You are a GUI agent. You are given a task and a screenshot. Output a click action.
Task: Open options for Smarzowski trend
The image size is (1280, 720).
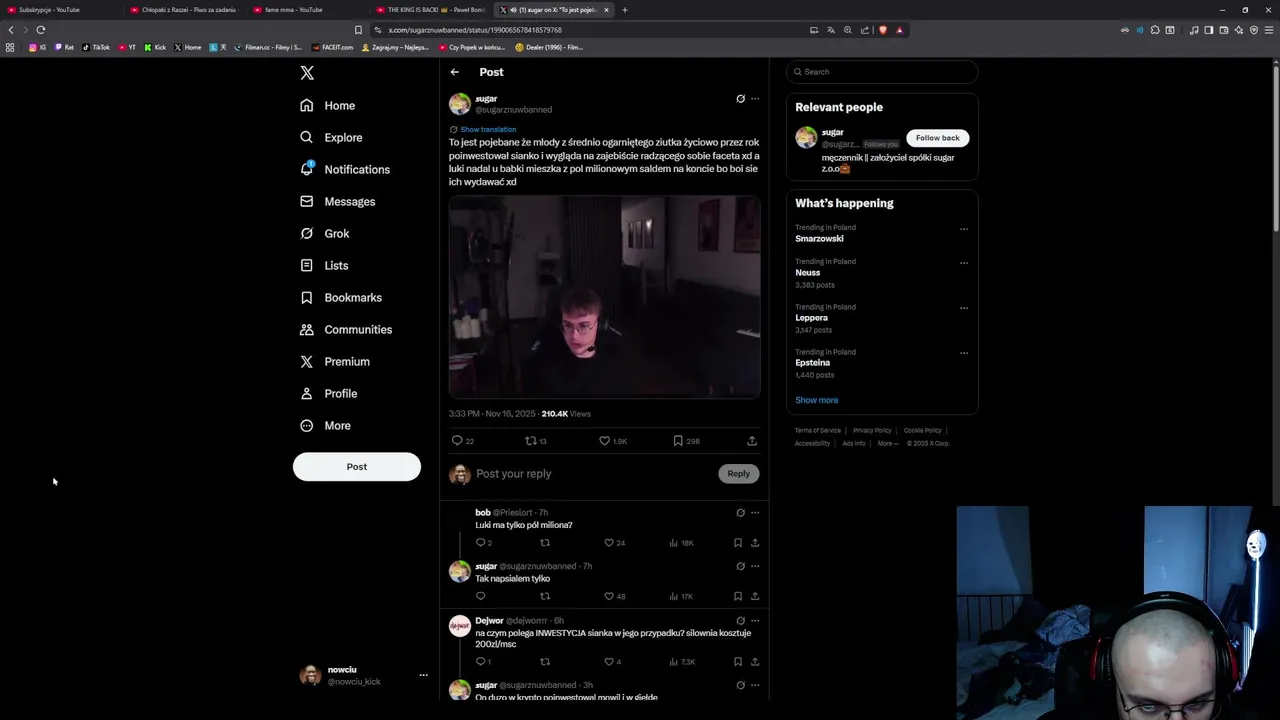(x=964, y=229)
